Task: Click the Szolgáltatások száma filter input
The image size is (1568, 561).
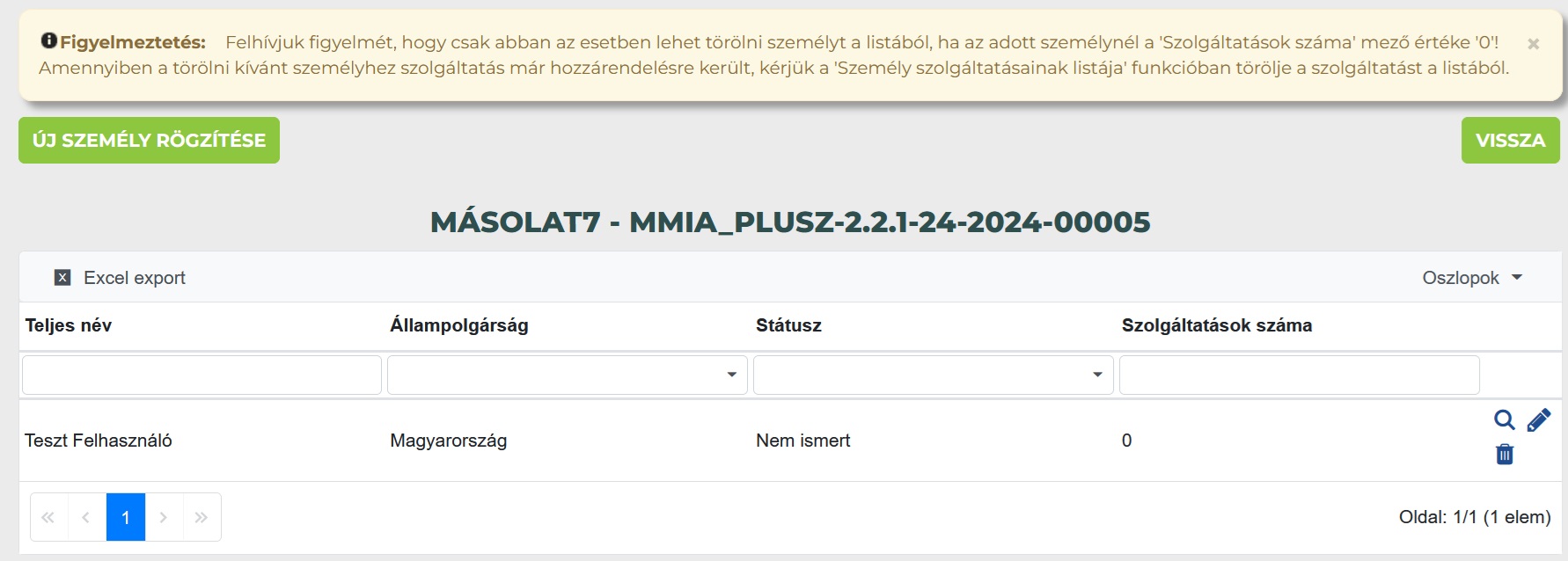Action: point(1299,375)
